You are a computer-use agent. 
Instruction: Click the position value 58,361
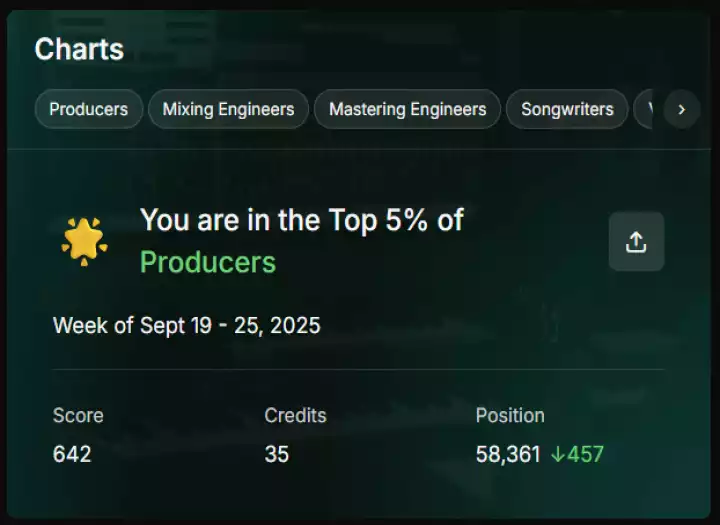(x=509, y=454)
